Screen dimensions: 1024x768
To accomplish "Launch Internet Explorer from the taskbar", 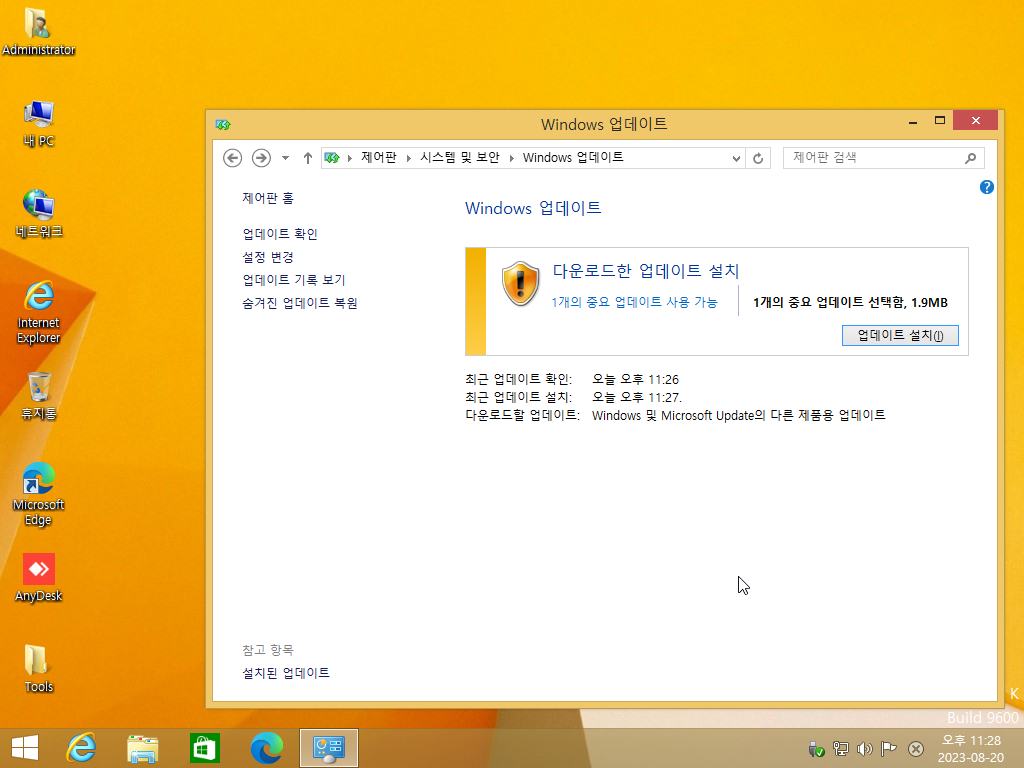I will pyautogui.click(x=81, y=748).
